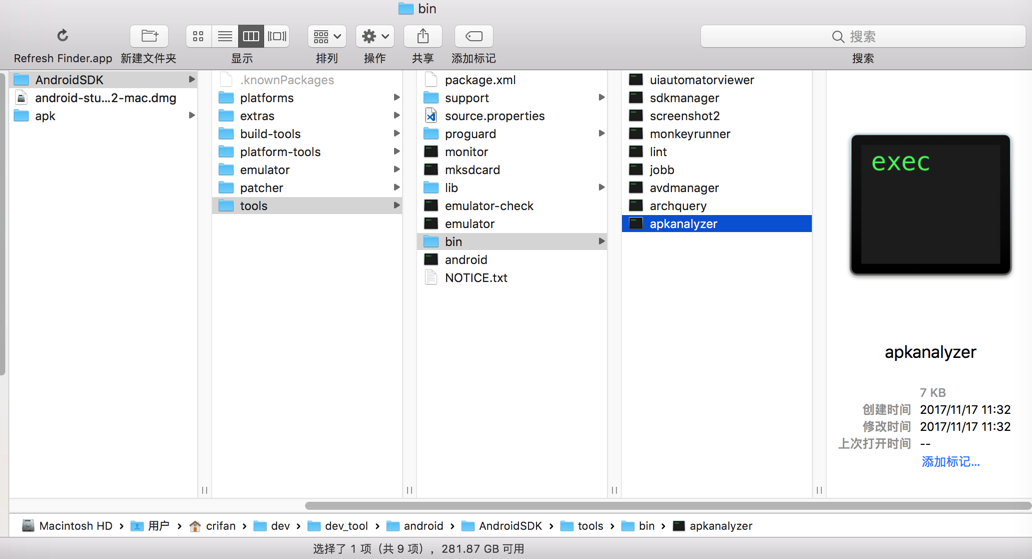Select the apk folder in first column
The height and width of the screenshot is (559, 1032).
105,116
